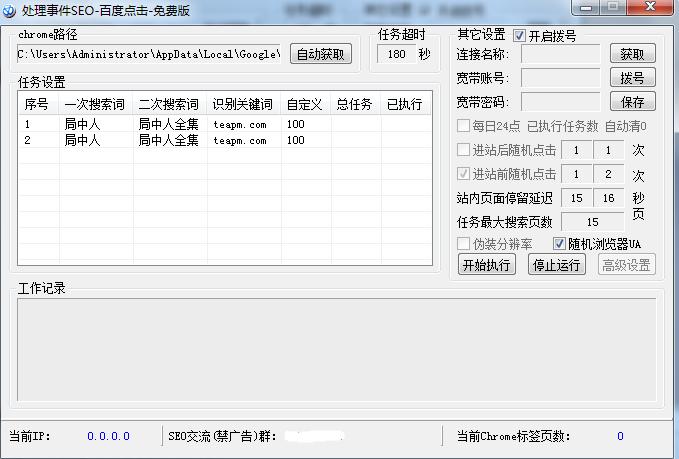Click the 高级设置 button

pos(627,265)
